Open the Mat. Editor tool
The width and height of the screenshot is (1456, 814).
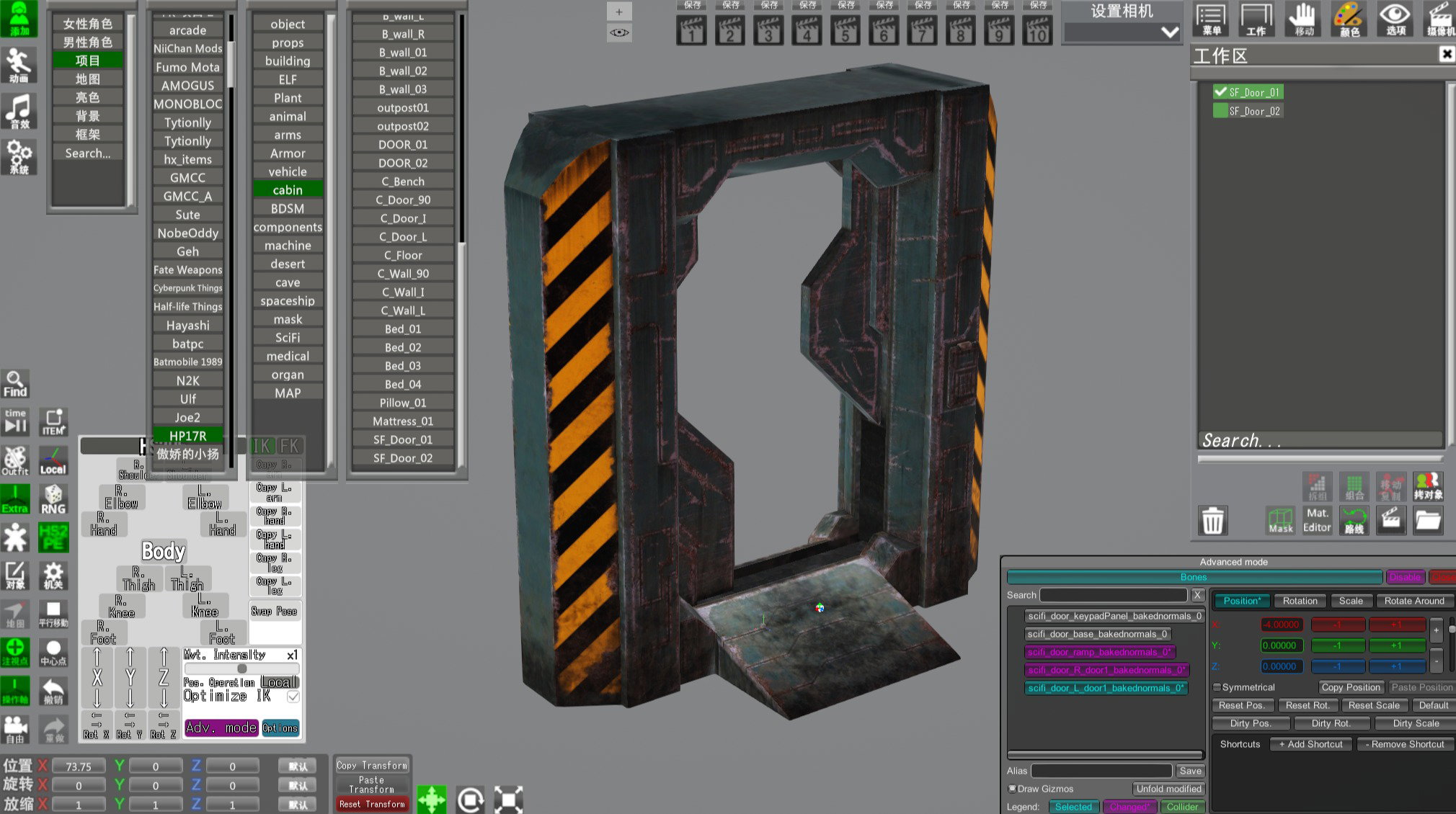coord(1317,519)
